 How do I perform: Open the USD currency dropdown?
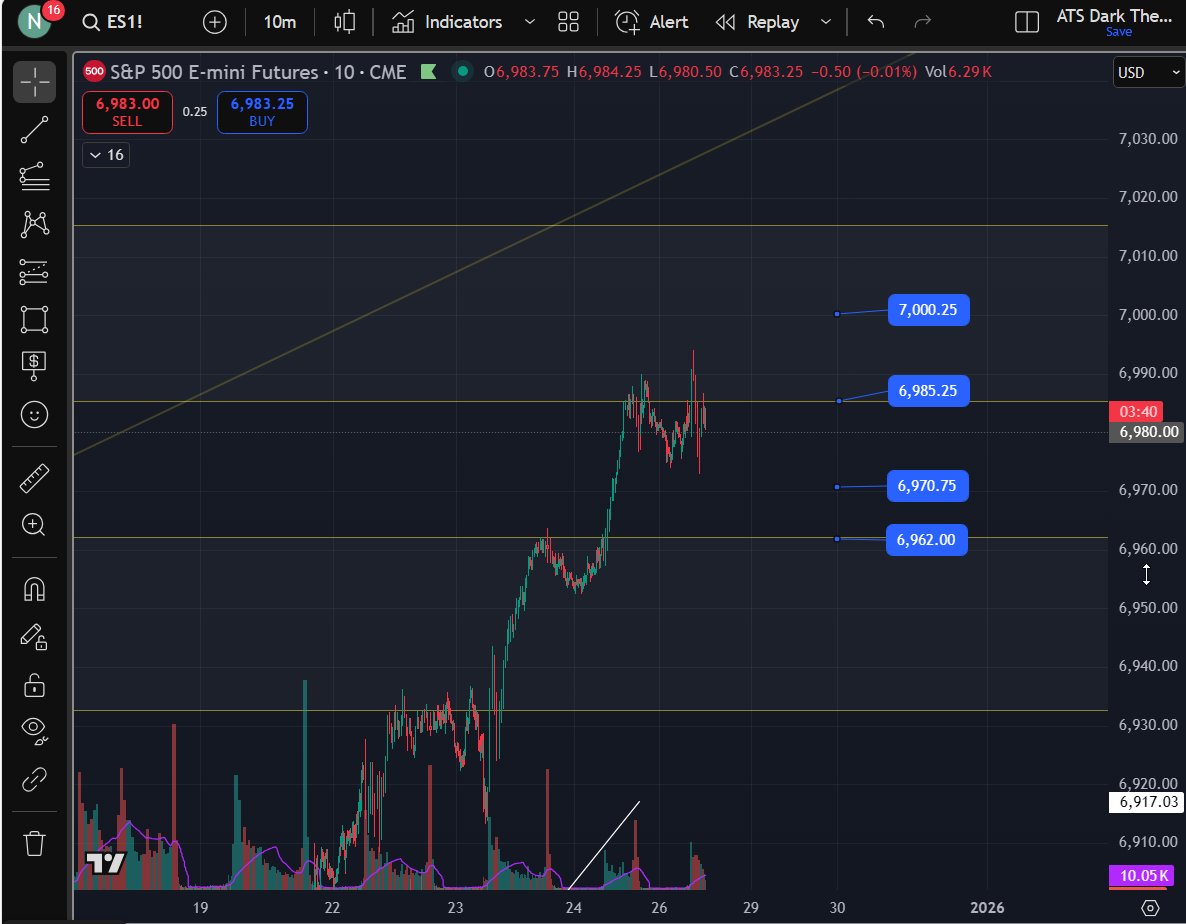click(1147, 73)
